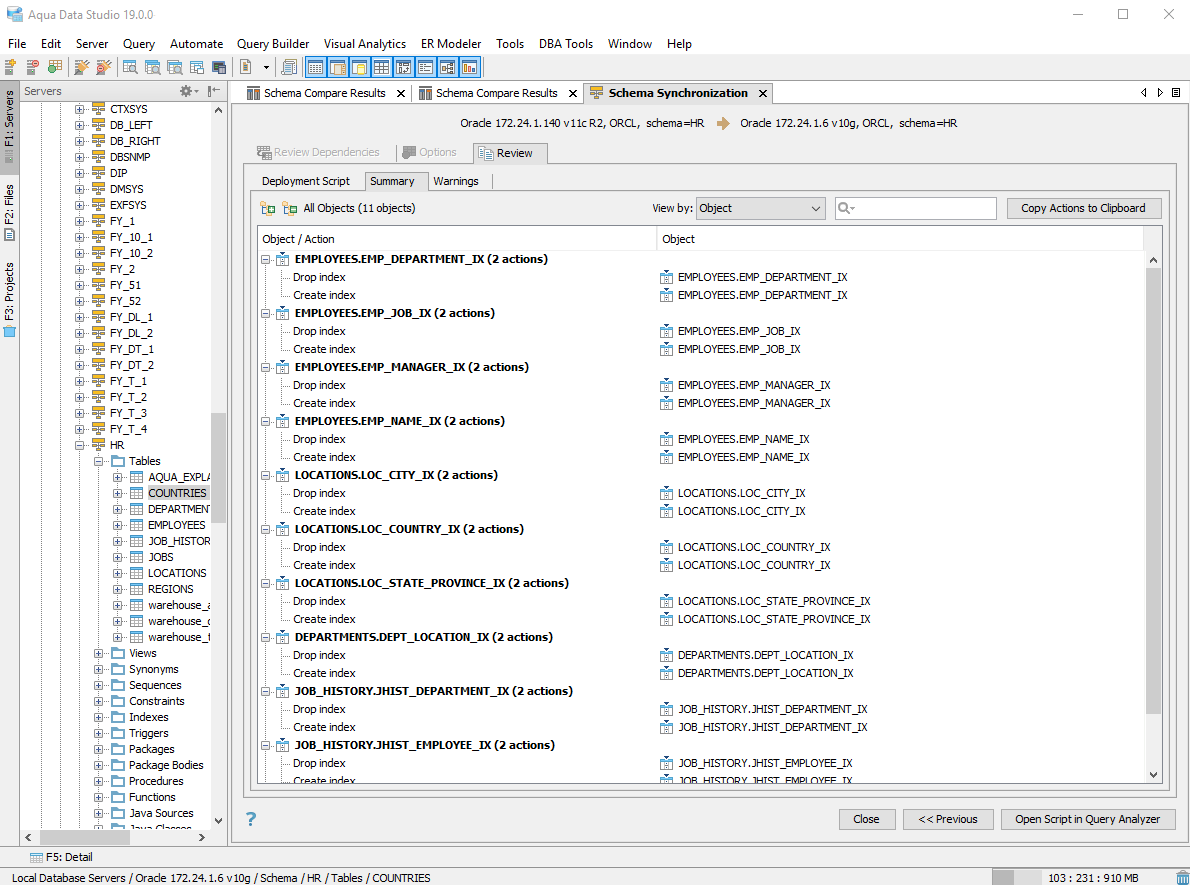Click the object search input field

click(915, 208)
